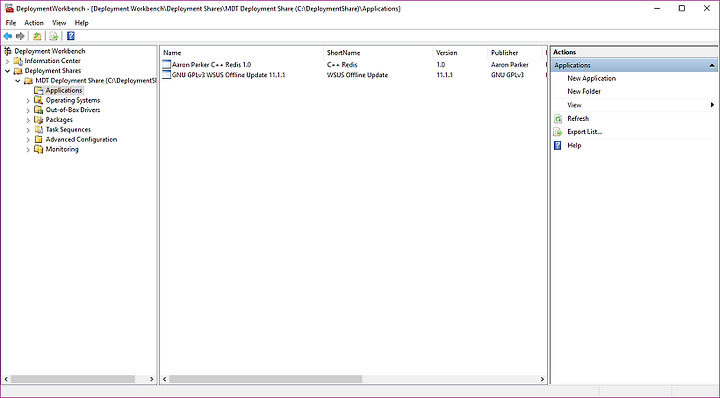Click the tree pane scroll right arrow
720x398 pixels.
pos(152,379)
